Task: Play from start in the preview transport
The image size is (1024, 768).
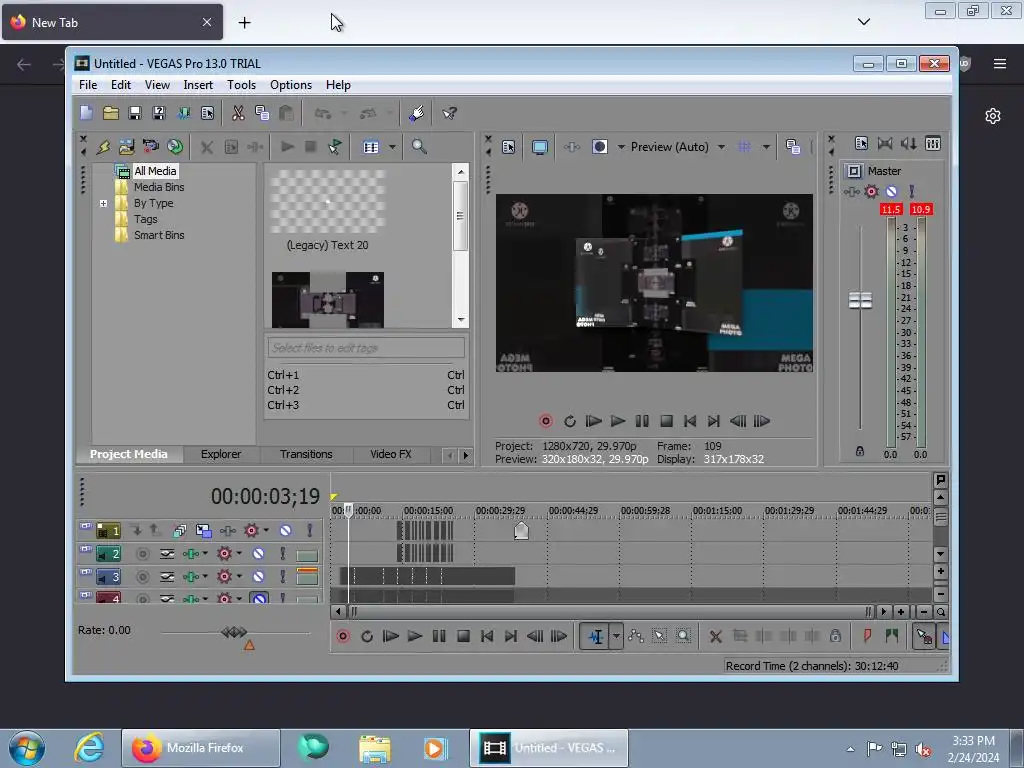Action: pos(594,421)
